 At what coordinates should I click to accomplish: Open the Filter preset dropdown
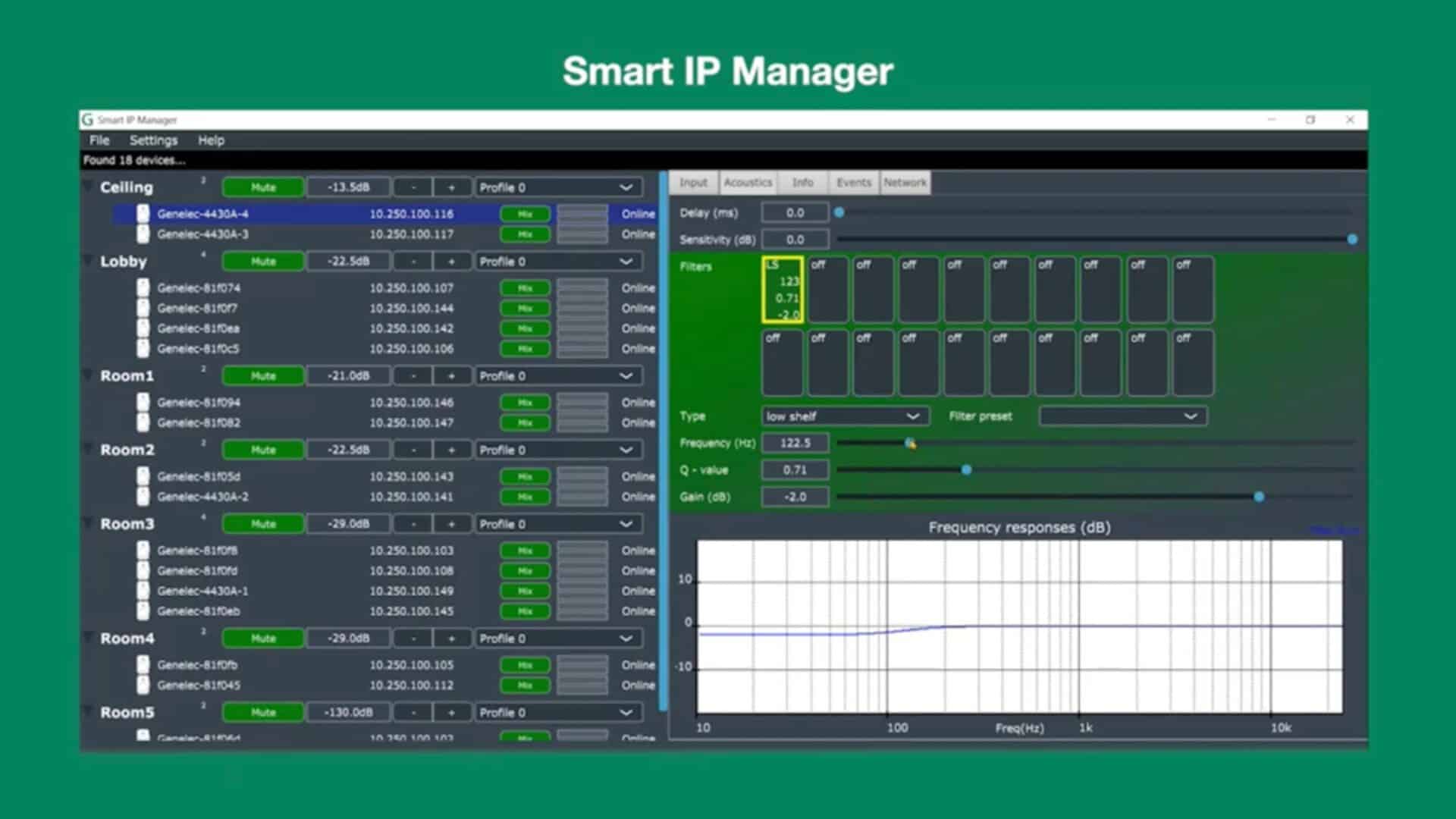pyautogui.click(x=1122, y=416)
